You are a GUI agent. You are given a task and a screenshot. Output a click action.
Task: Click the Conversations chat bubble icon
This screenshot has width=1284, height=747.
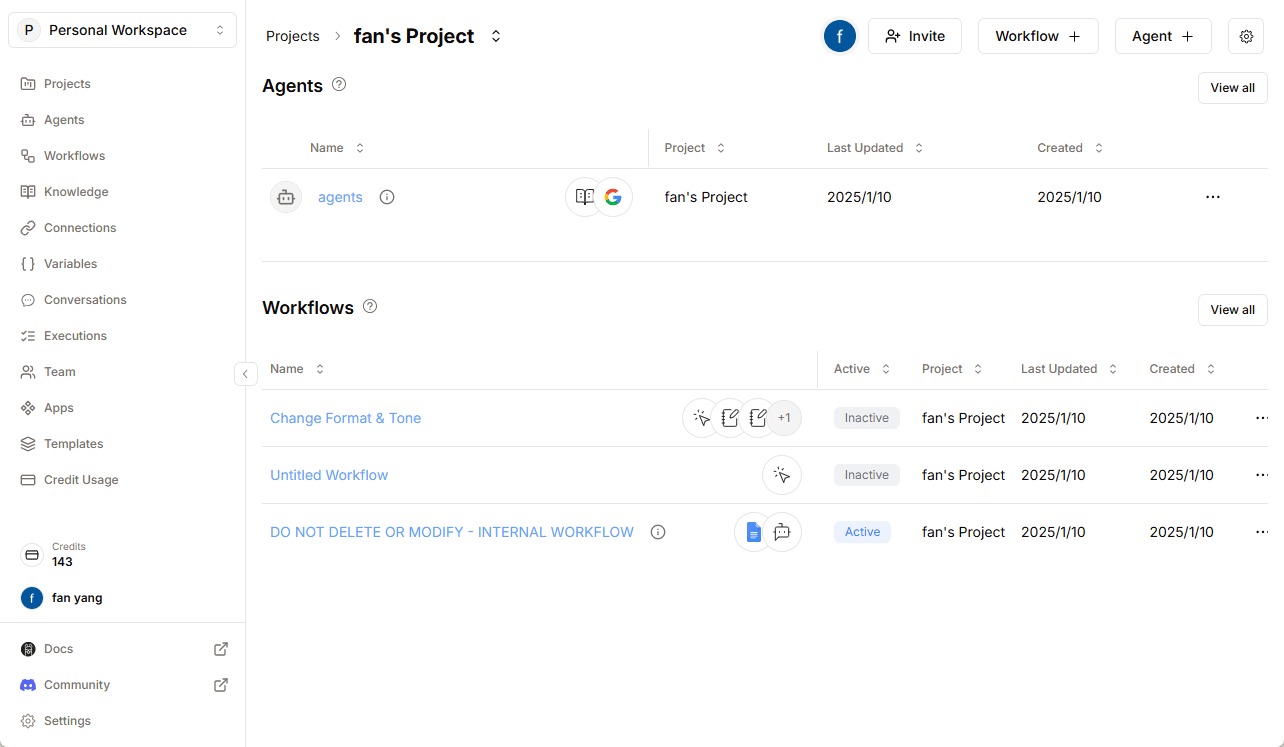pos(28,300)
